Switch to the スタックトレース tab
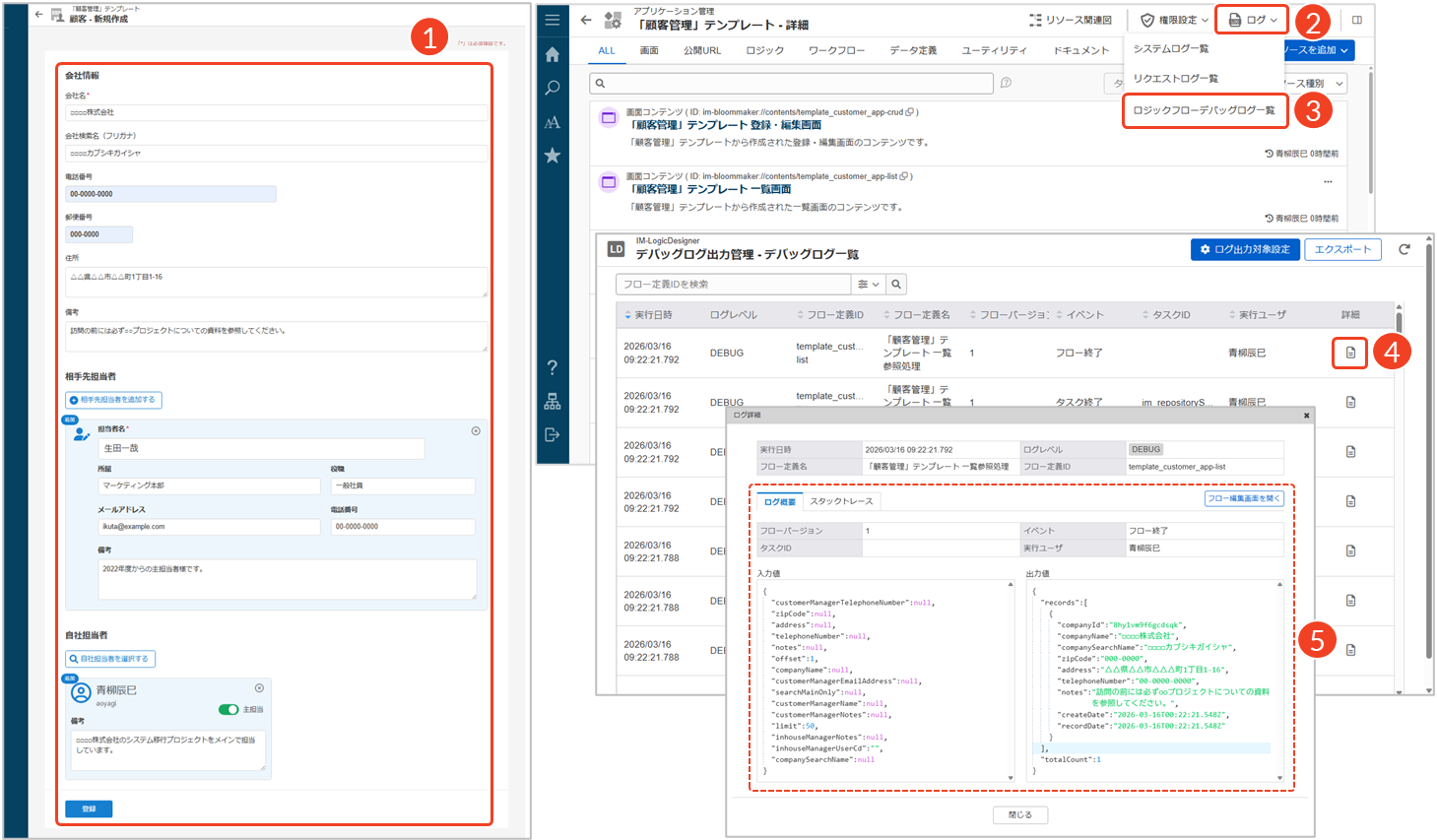This screenshot has width=1437, height=840. (841, 501)
